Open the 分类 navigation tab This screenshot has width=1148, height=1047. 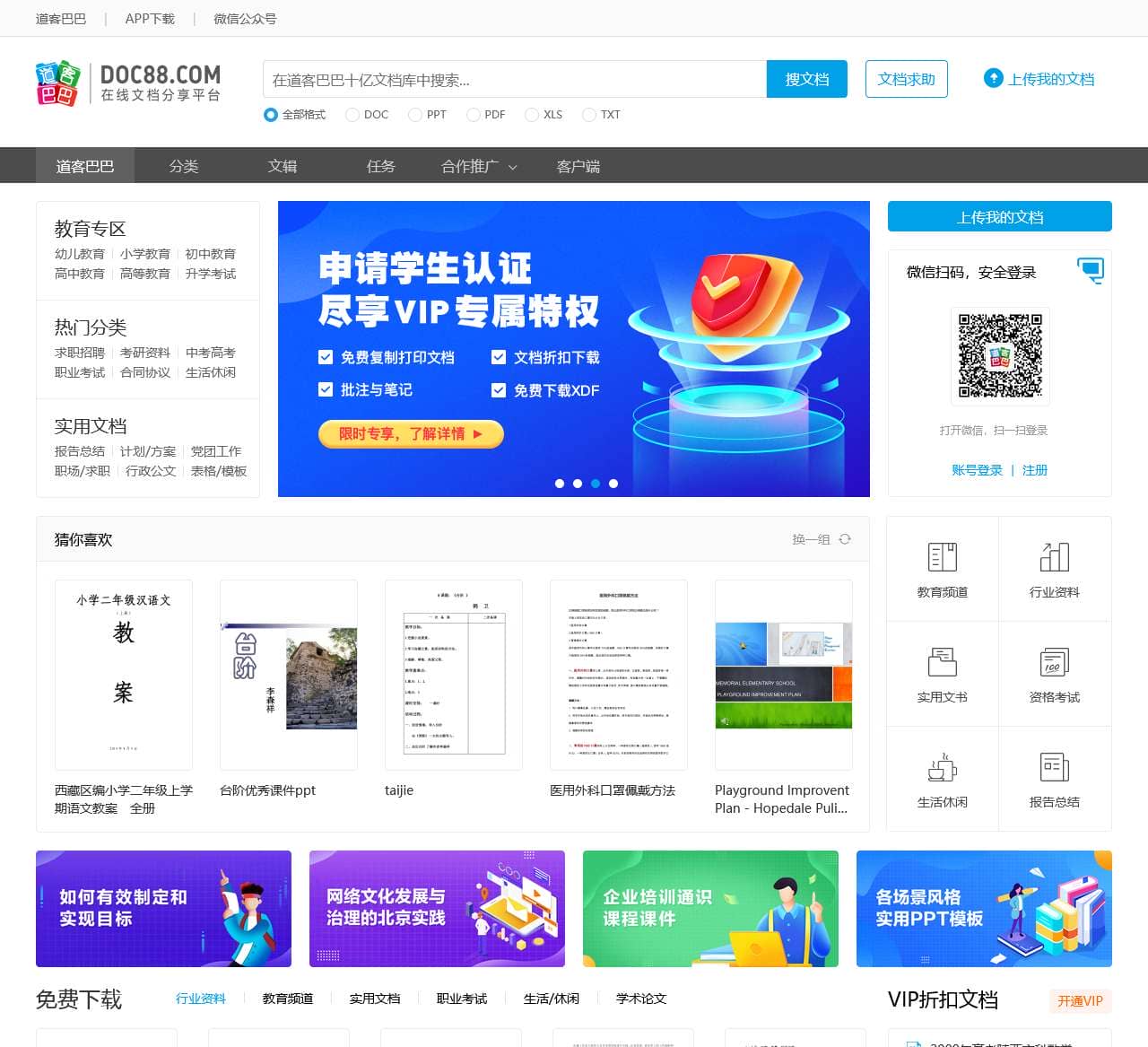pos(184,166)
